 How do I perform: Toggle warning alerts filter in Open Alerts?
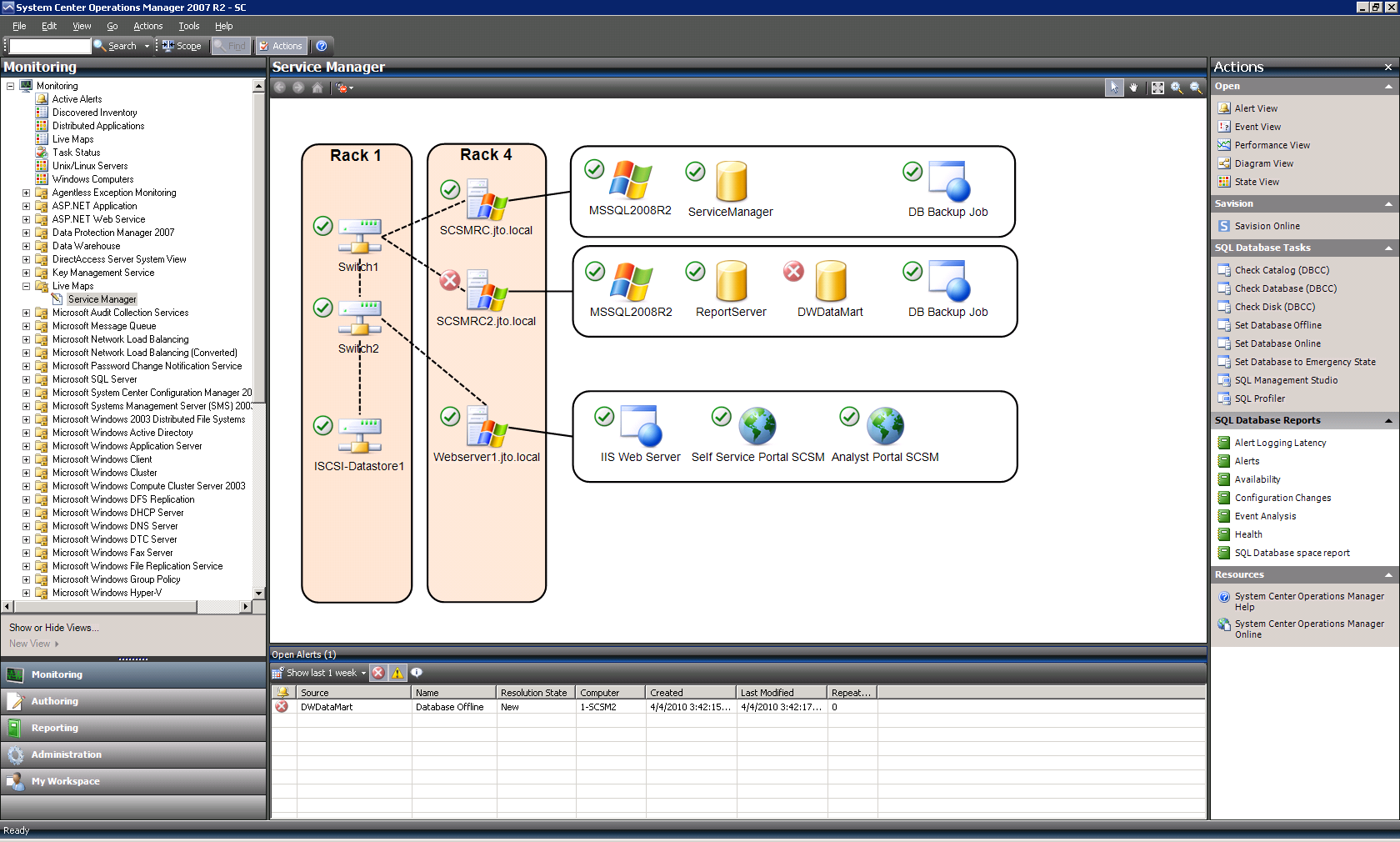pyautogui.click(x=397, y=673)
